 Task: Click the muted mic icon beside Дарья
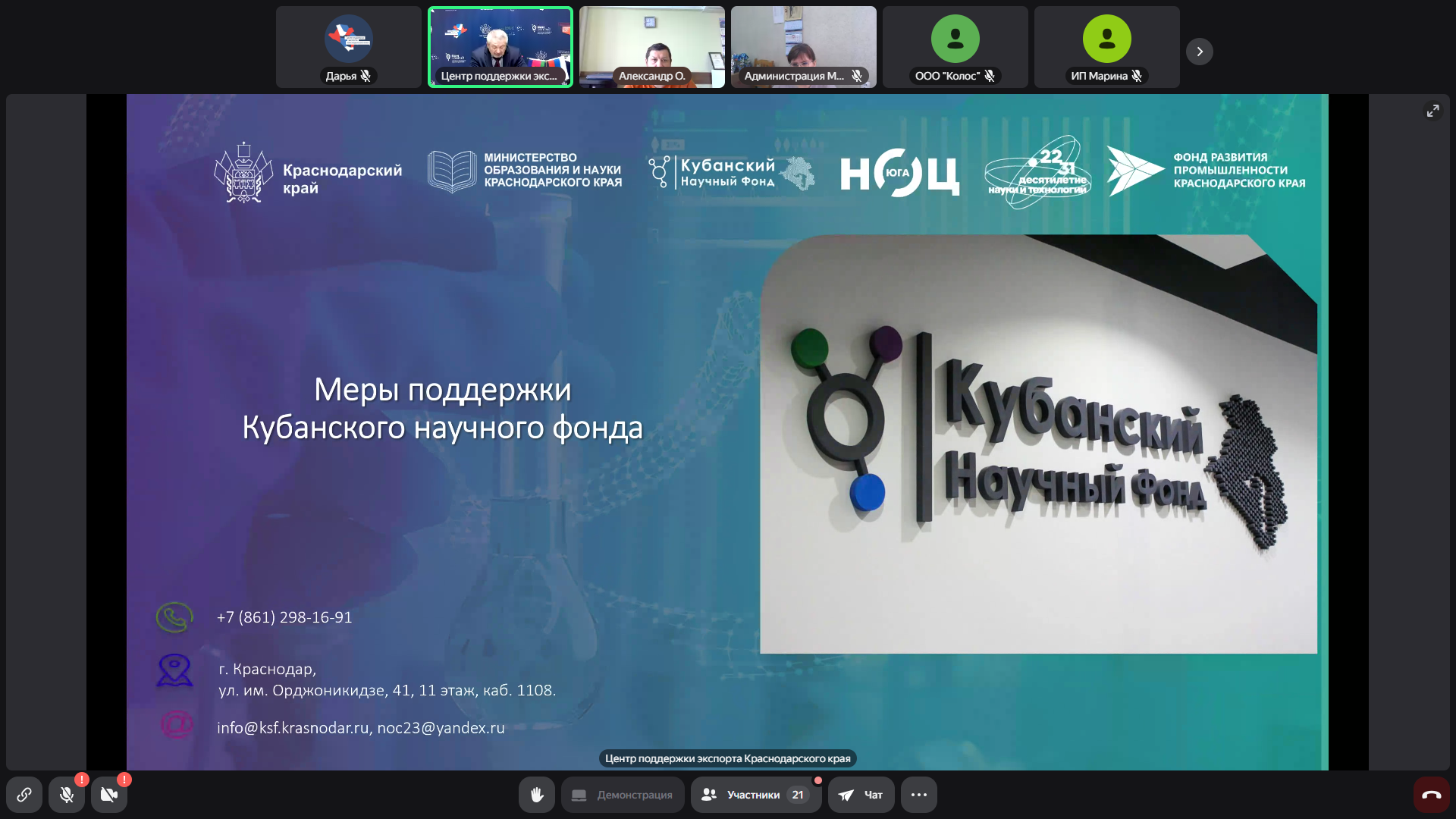tap(366, 76)
